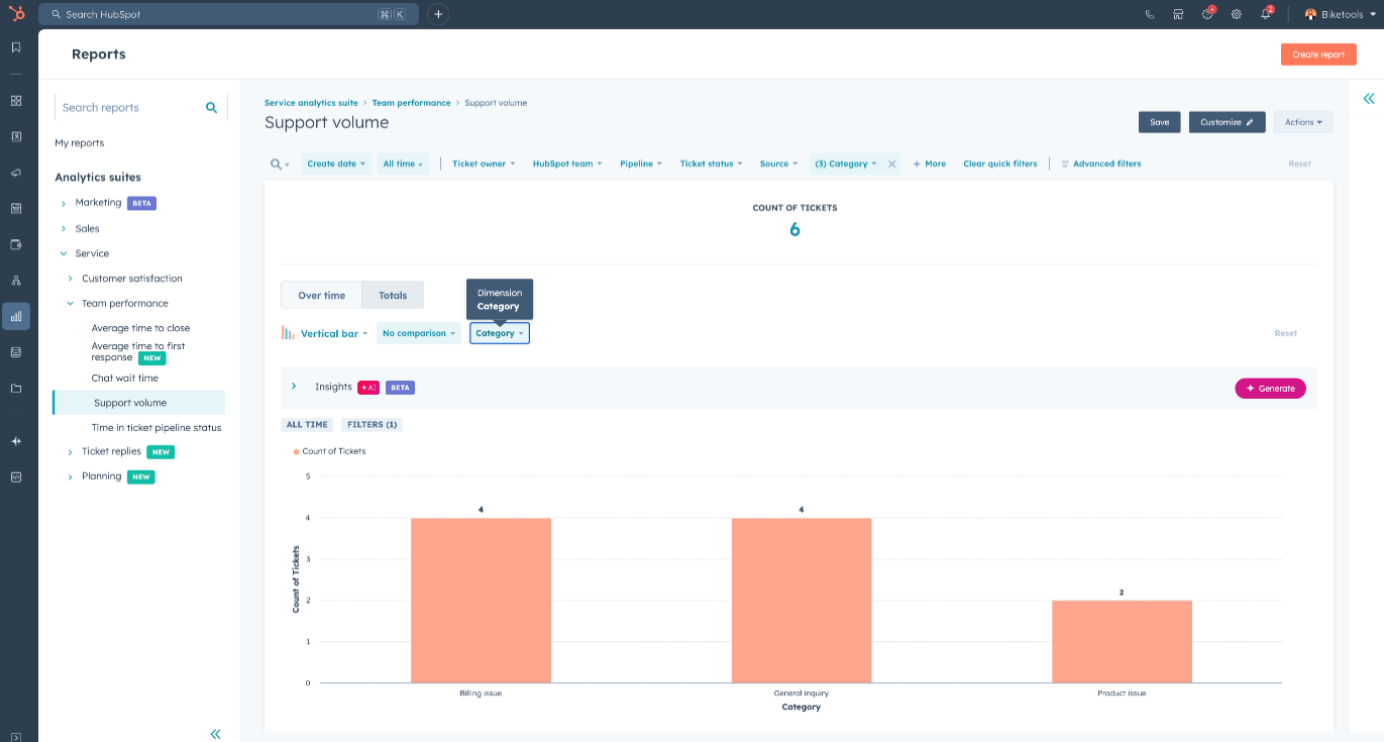Open the notifications bell icon
1384x742 pixels.
click(x=1266, y=14)
